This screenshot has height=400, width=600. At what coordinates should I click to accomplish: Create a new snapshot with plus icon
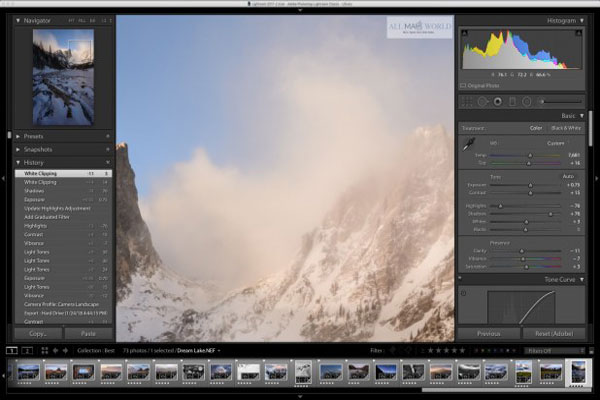108,148
